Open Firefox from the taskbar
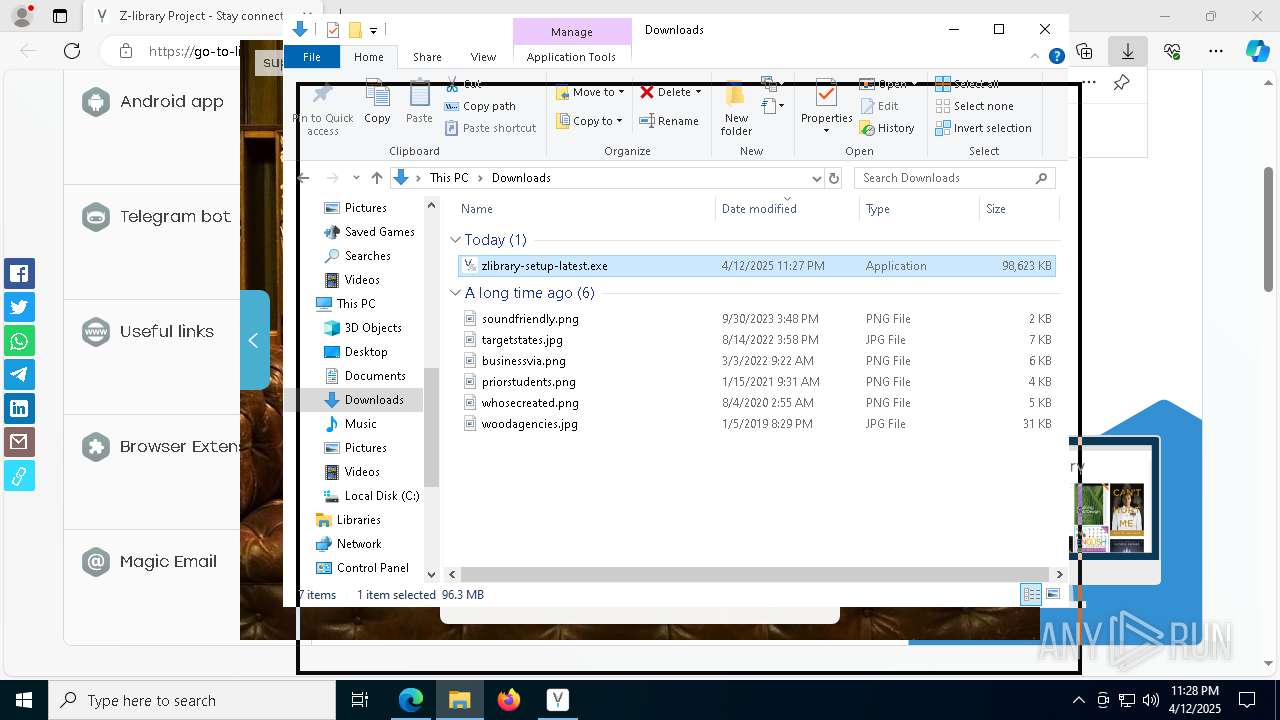The image size is (1280, 720). coord(509,700)
